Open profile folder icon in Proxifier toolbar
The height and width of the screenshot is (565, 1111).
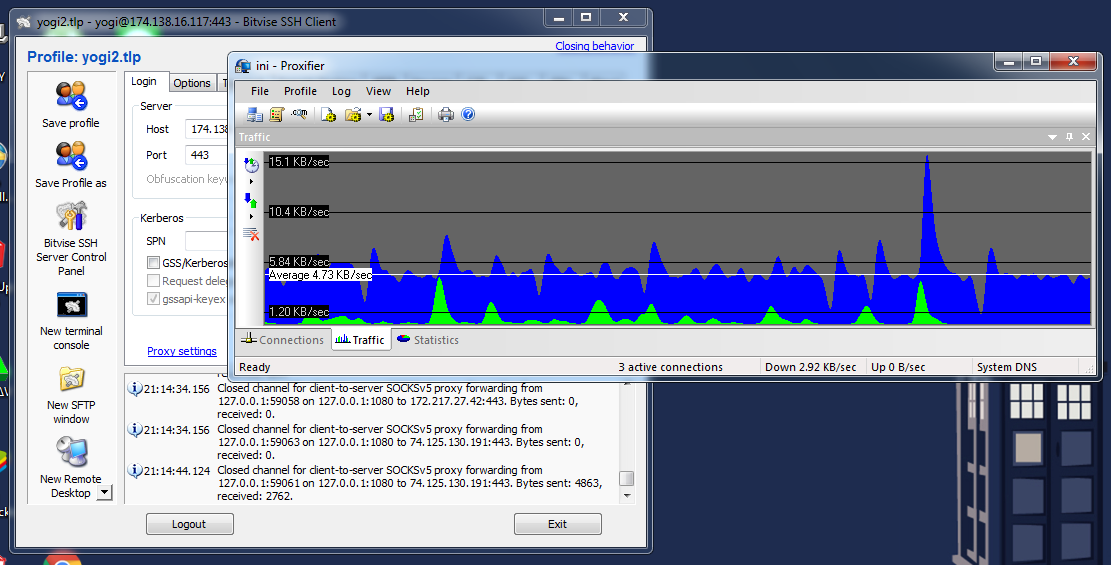(353, 114)
